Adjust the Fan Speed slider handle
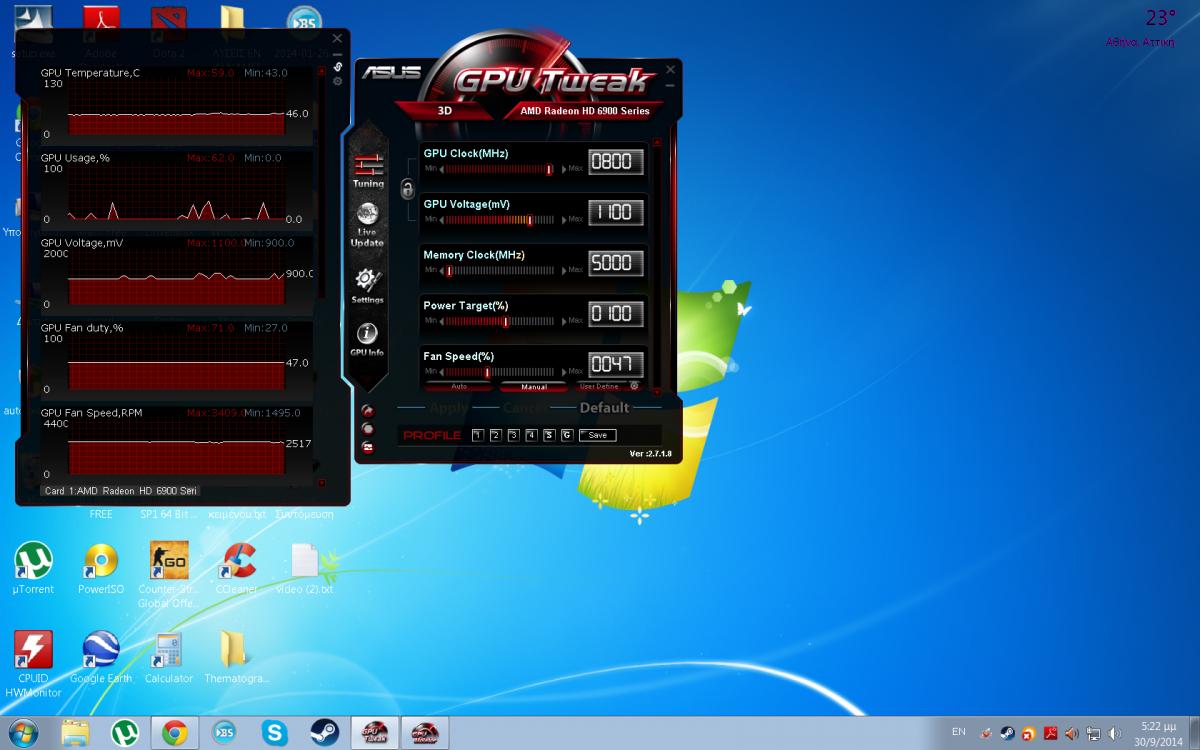Viewport: 1200px width, 750px height. (486, 372)
